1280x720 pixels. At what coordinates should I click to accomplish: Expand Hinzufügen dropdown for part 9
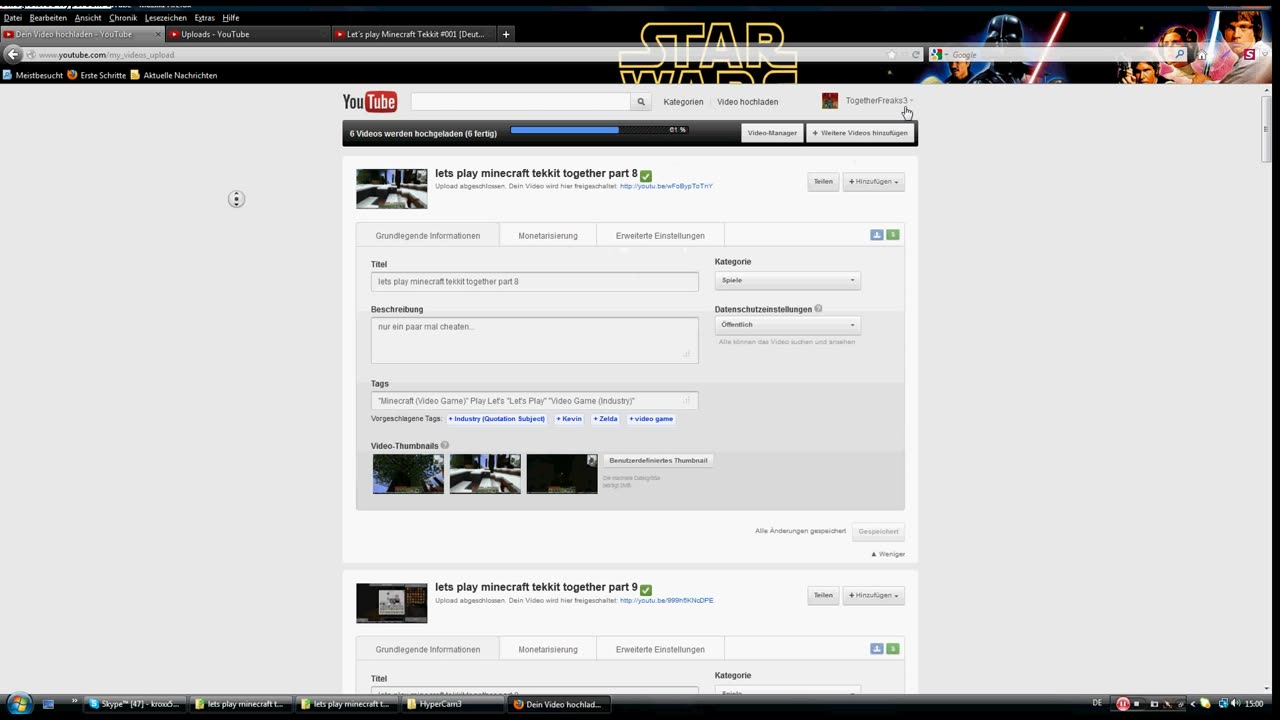pyautogui.click(x=874, y=596)
